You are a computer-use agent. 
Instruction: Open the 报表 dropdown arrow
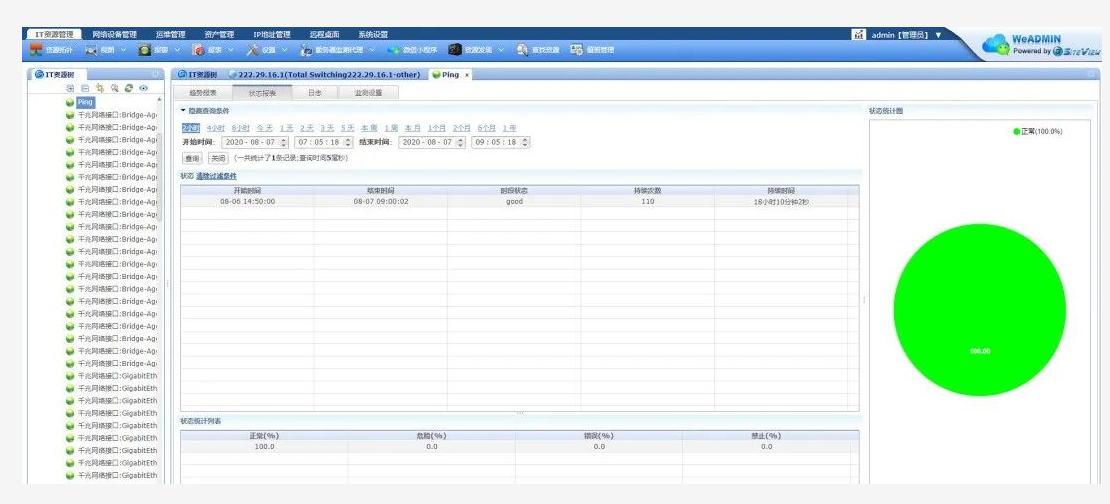(x=231, y=50)
